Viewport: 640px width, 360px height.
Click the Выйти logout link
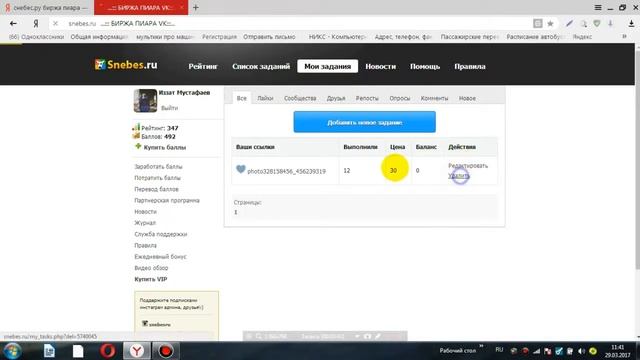click(x=169, y=108)
